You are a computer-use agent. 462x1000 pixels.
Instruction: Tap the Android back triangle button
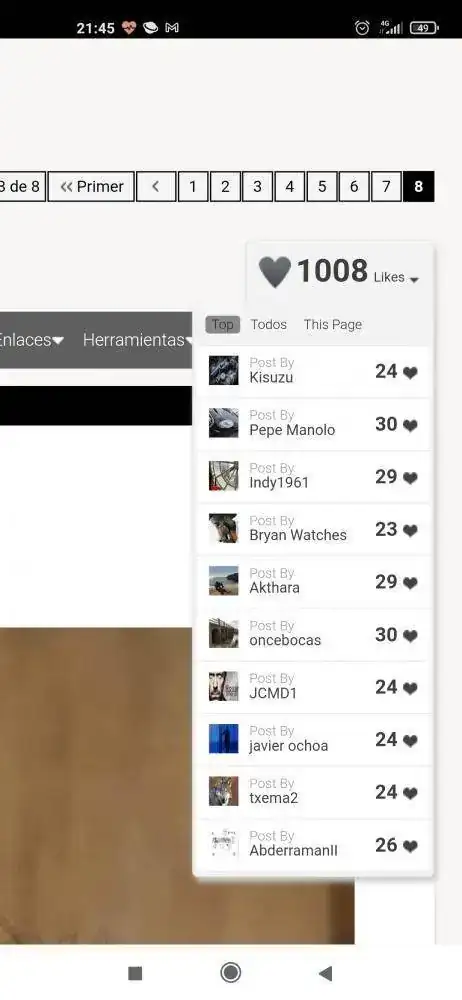point(325,973)
